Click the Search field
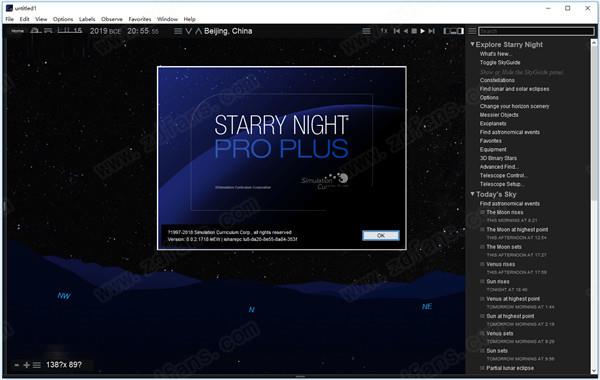 [536, 31]
